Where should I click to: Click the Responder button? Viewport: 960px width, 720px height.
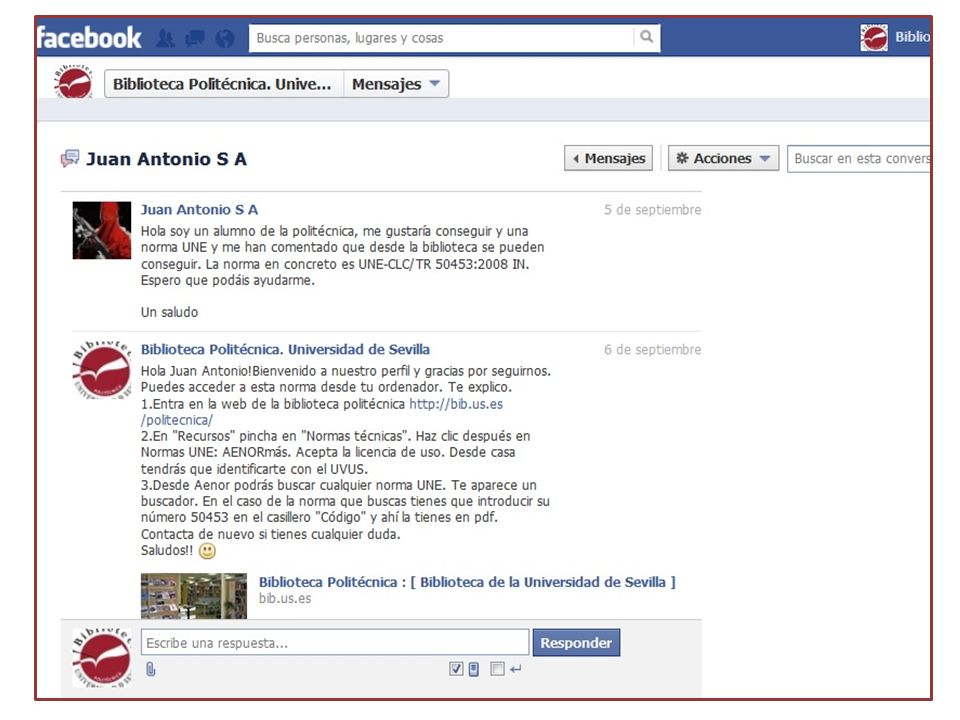coord(576,643)
